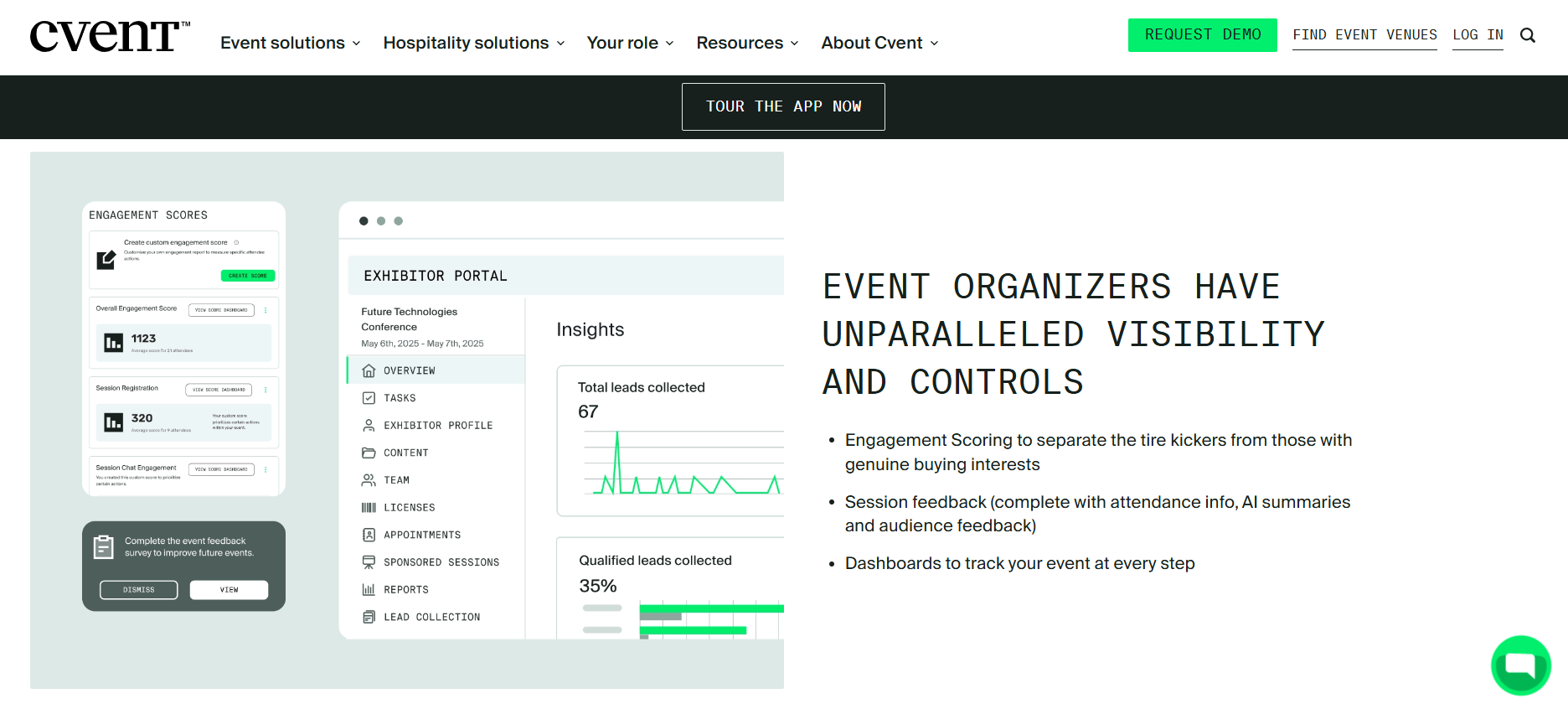Click the Appointments icon

[x=369, y=535]
